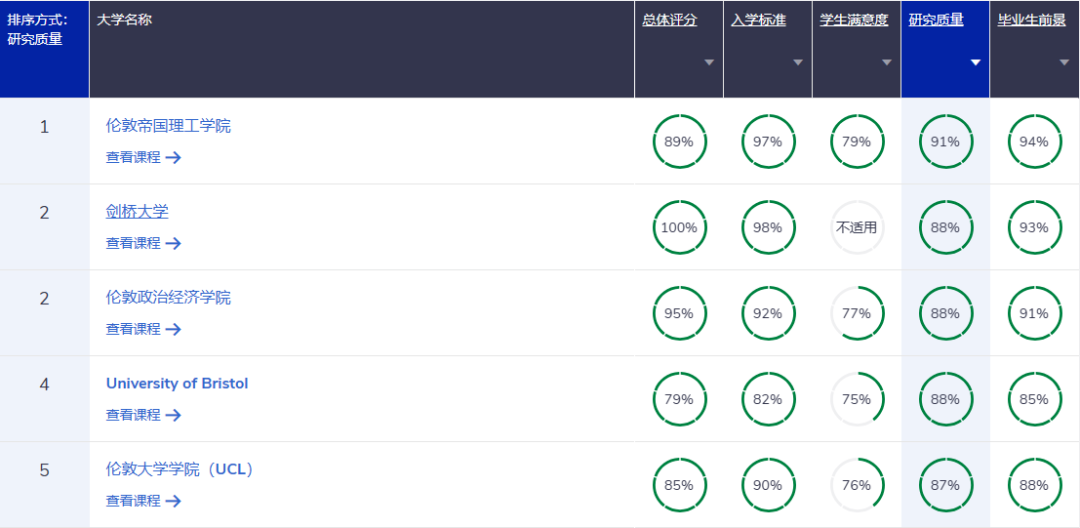Sort the table by the 总体评分 header

669,20
